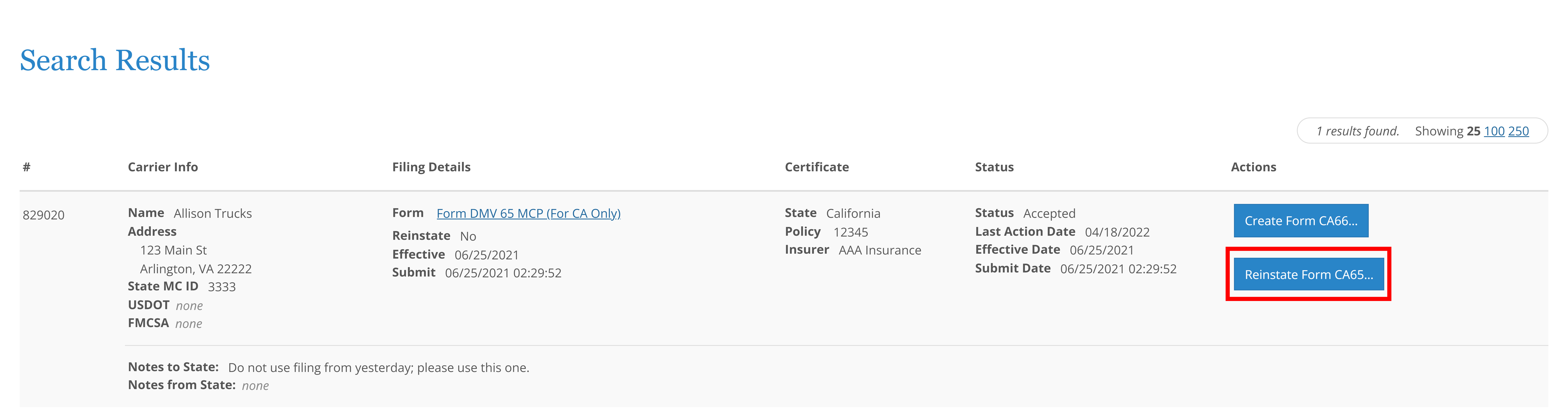
Task: Click the Actions column header
Action: (x=1254, y=167)
